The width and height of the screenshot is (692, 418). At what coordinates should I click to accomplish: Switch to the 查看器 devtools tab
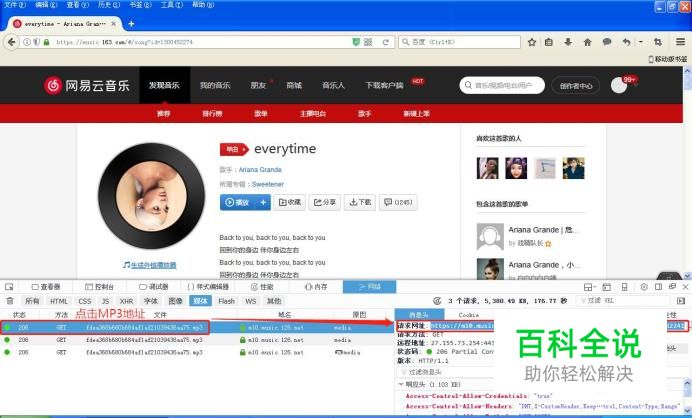coord(46,287)
